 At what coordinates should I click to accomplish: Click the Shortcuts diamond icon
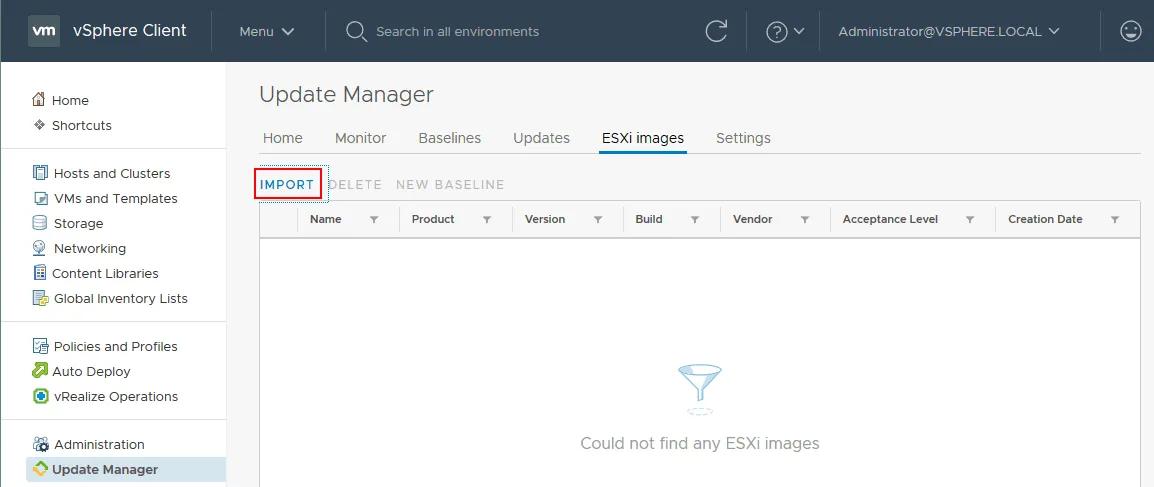point(40,125)
